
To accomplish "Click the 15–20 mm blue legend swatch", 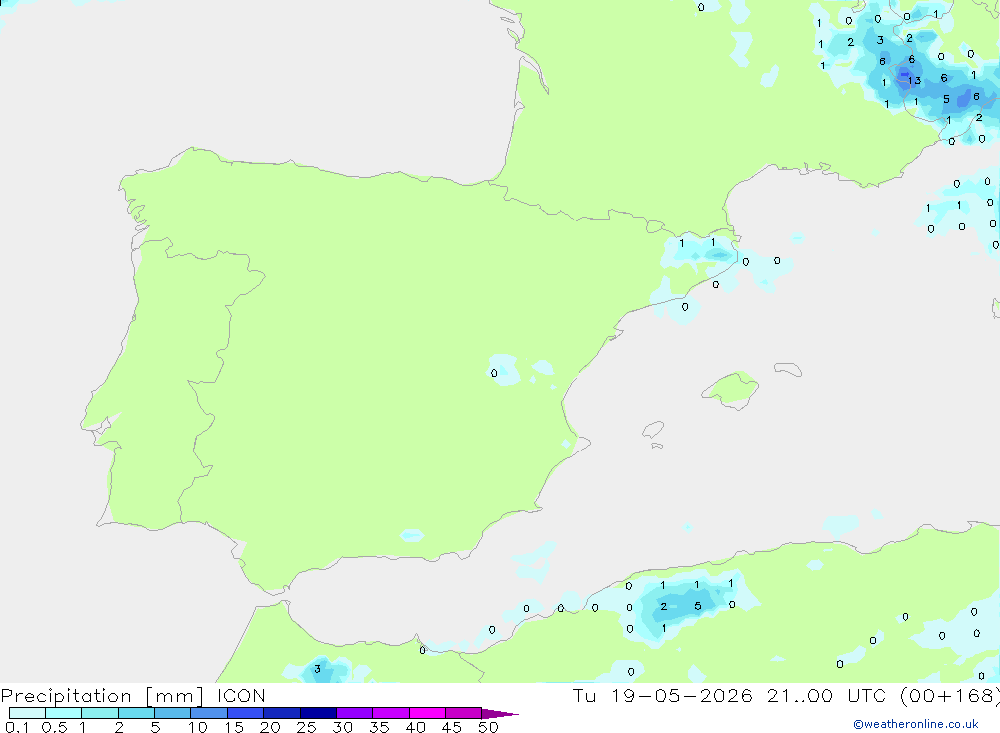I will pyautogui.click(x=245, y=713).
